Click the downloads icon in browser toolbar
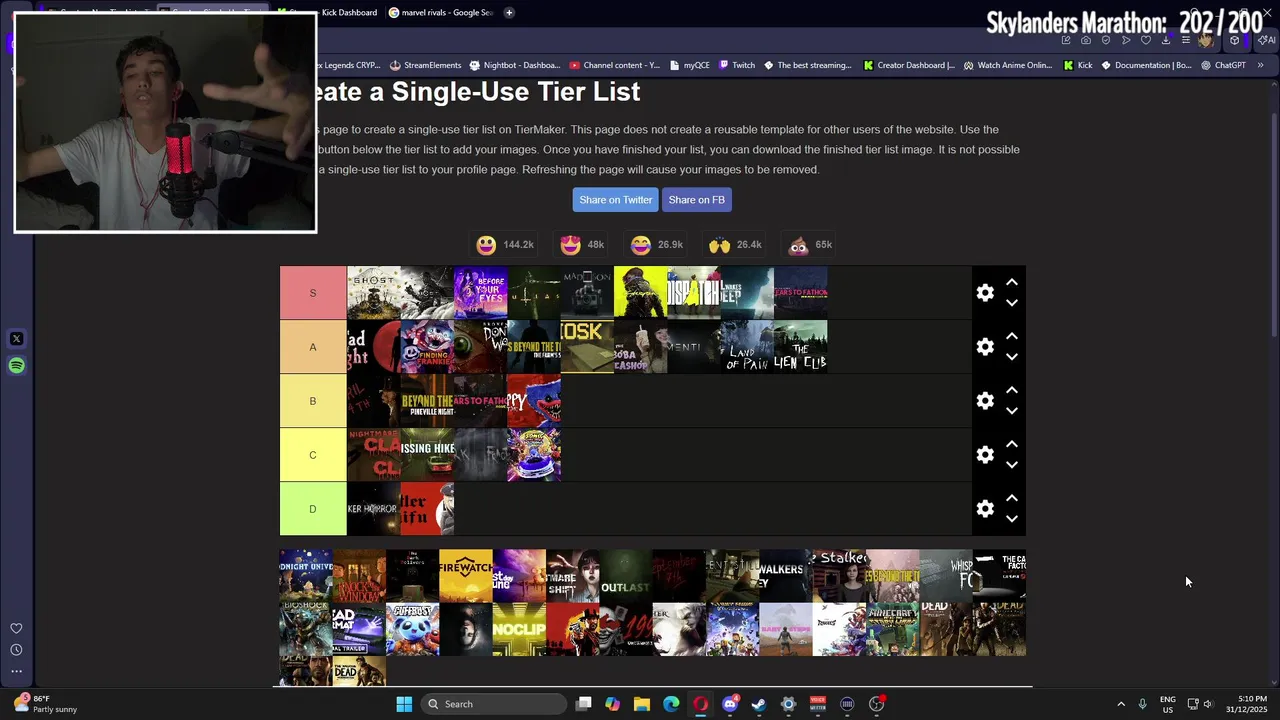 click(1166, 40)
